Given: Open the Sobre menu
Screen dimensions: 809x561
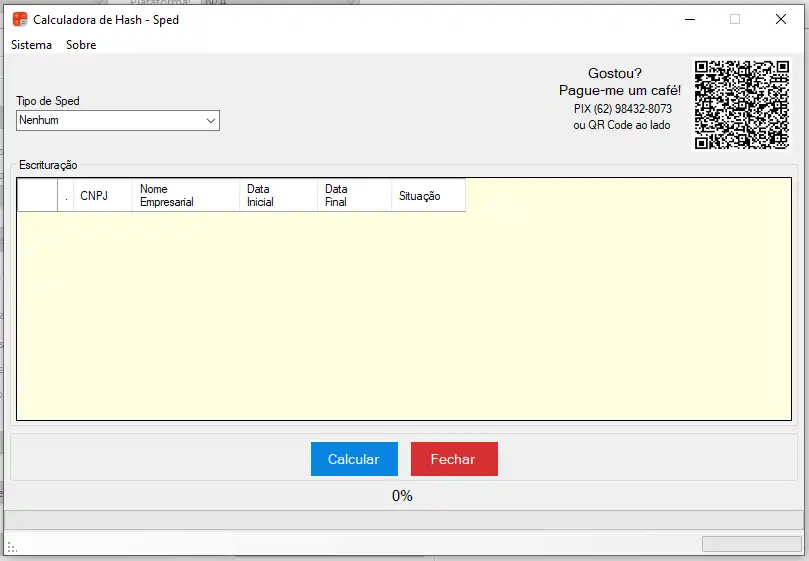Looking at the screenshot, I should [x=81, y=45].
